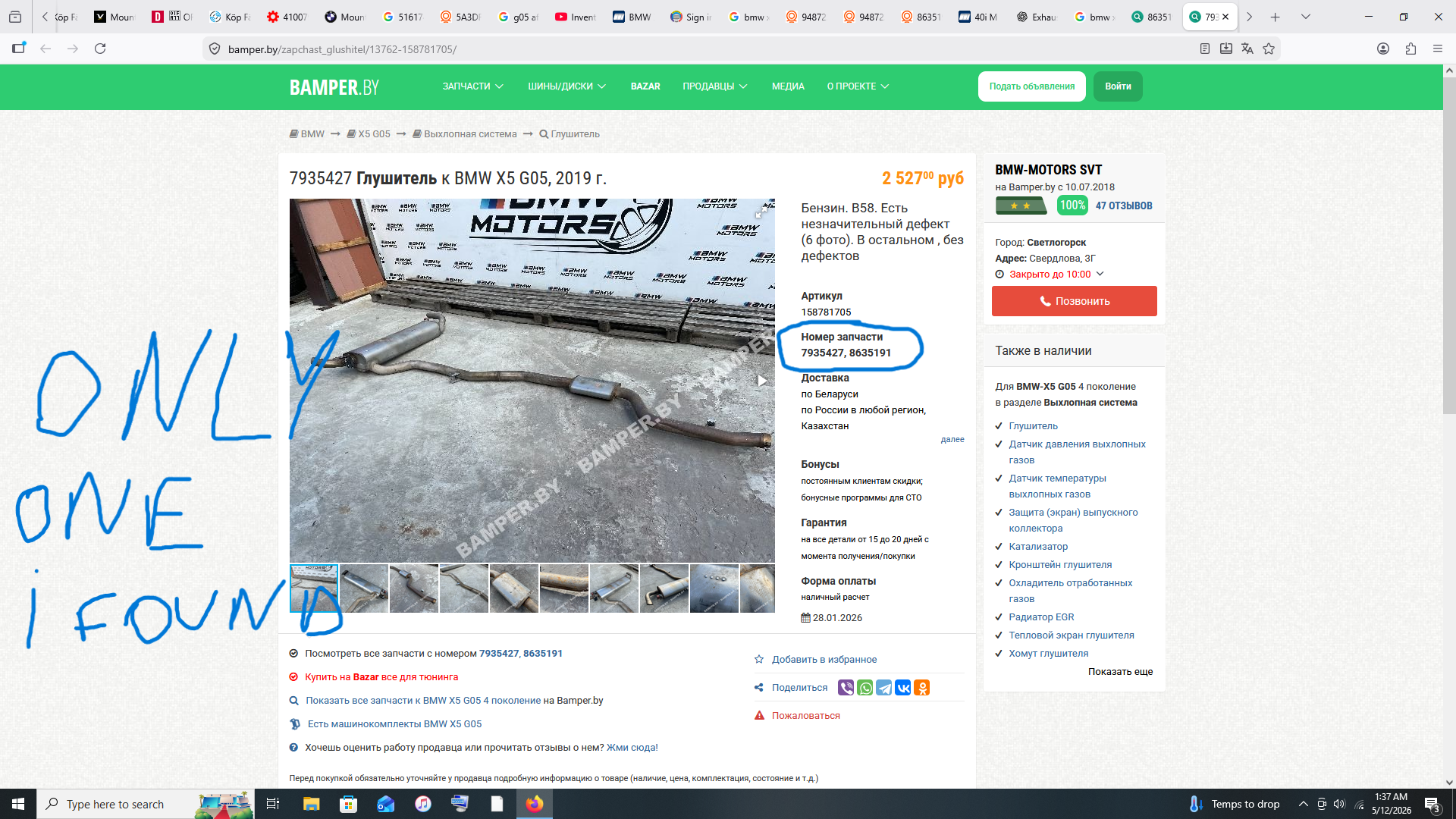The height and width of the screenshot is (819, 1456).
Task: Open the Катализатор category link
Action: click(x=1038, y=547)
